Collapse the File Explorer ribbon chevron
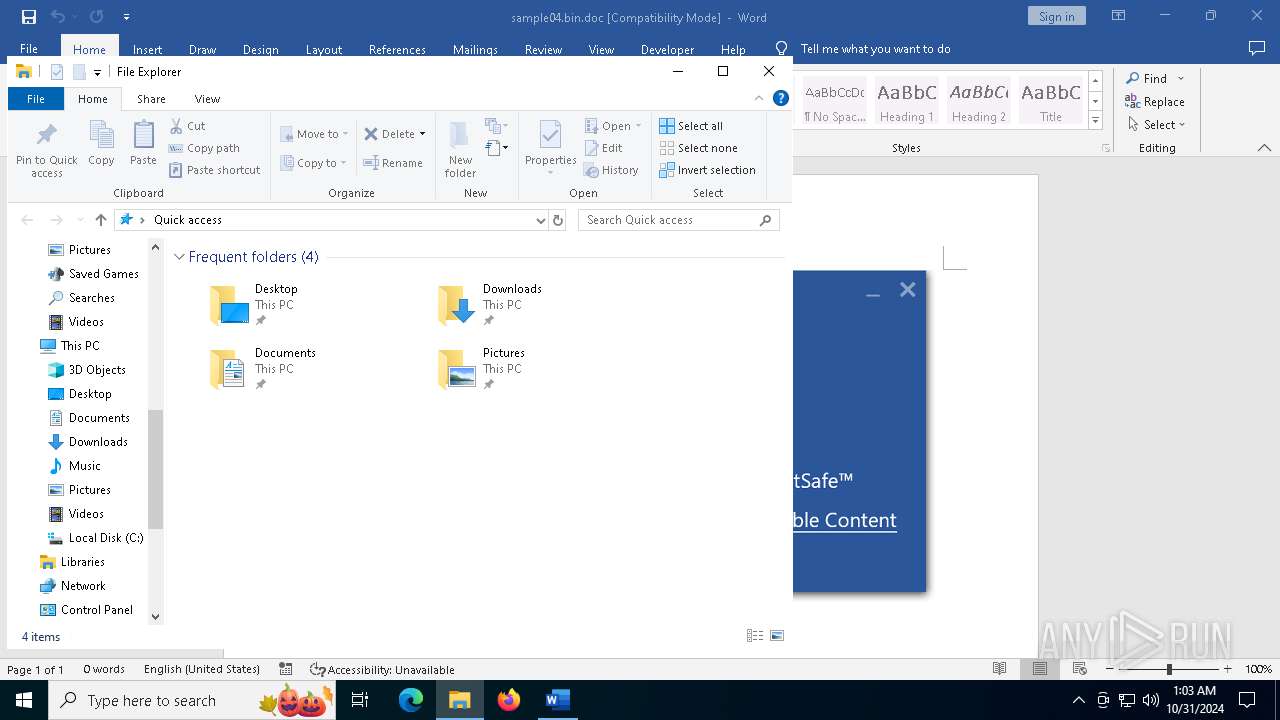 759,98
